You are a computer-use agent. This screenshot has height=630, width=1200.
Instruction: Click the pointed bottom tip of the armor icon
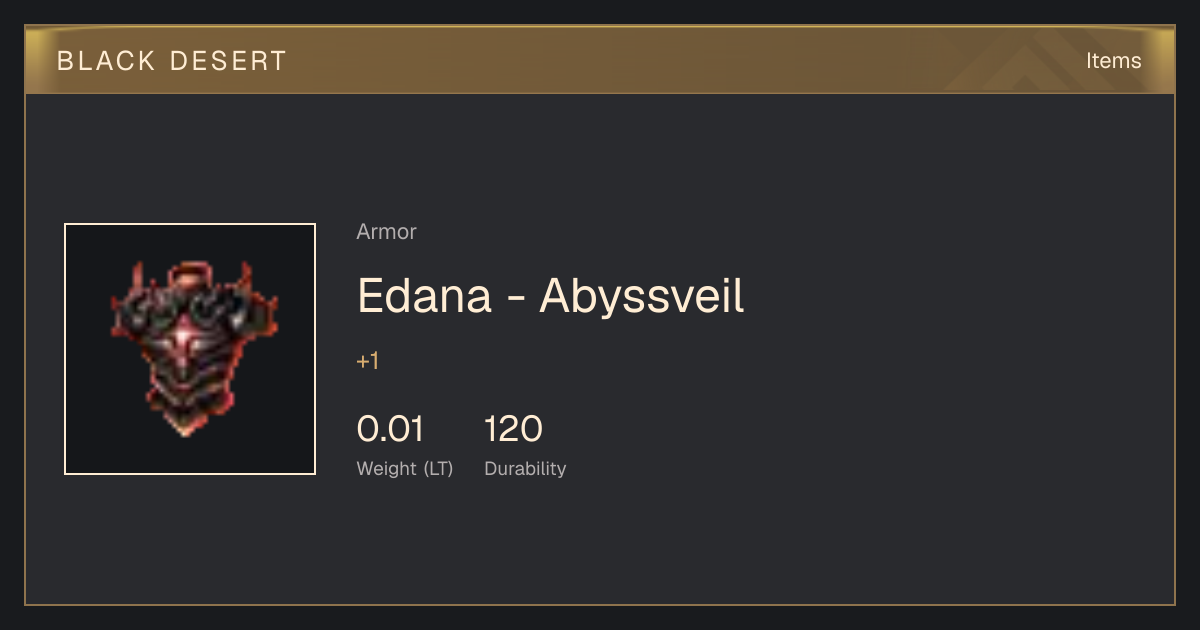pos(184,428)
